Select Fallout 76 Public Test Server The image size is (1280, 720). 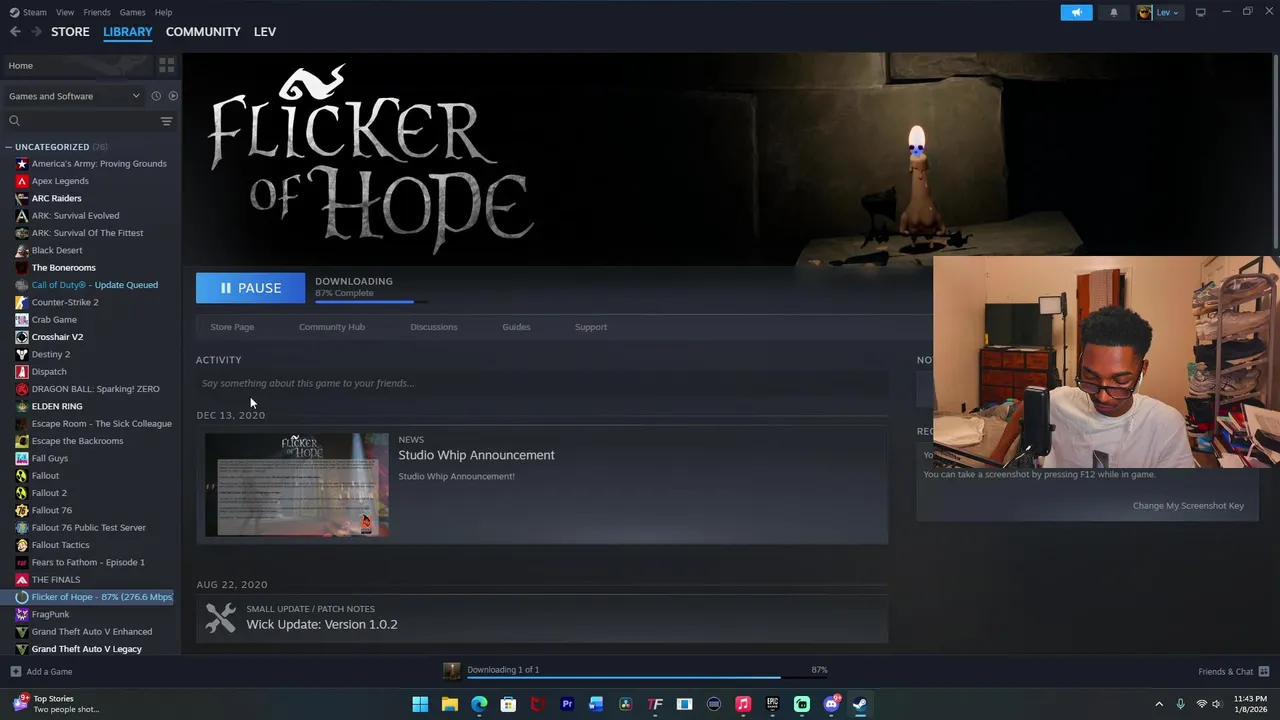(90, 528)
